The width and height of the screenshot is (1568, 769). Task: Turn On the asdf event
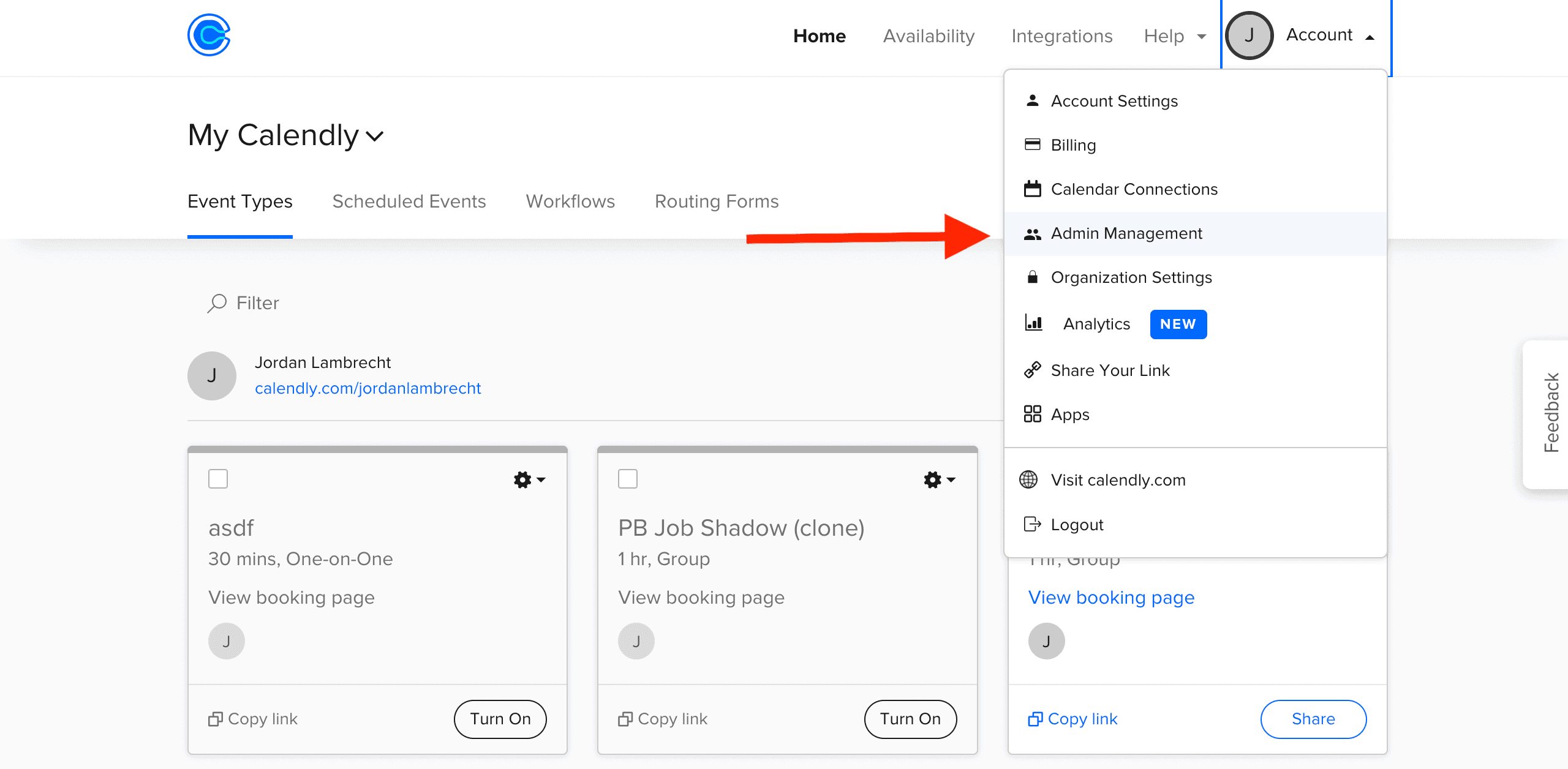point(500,719)
